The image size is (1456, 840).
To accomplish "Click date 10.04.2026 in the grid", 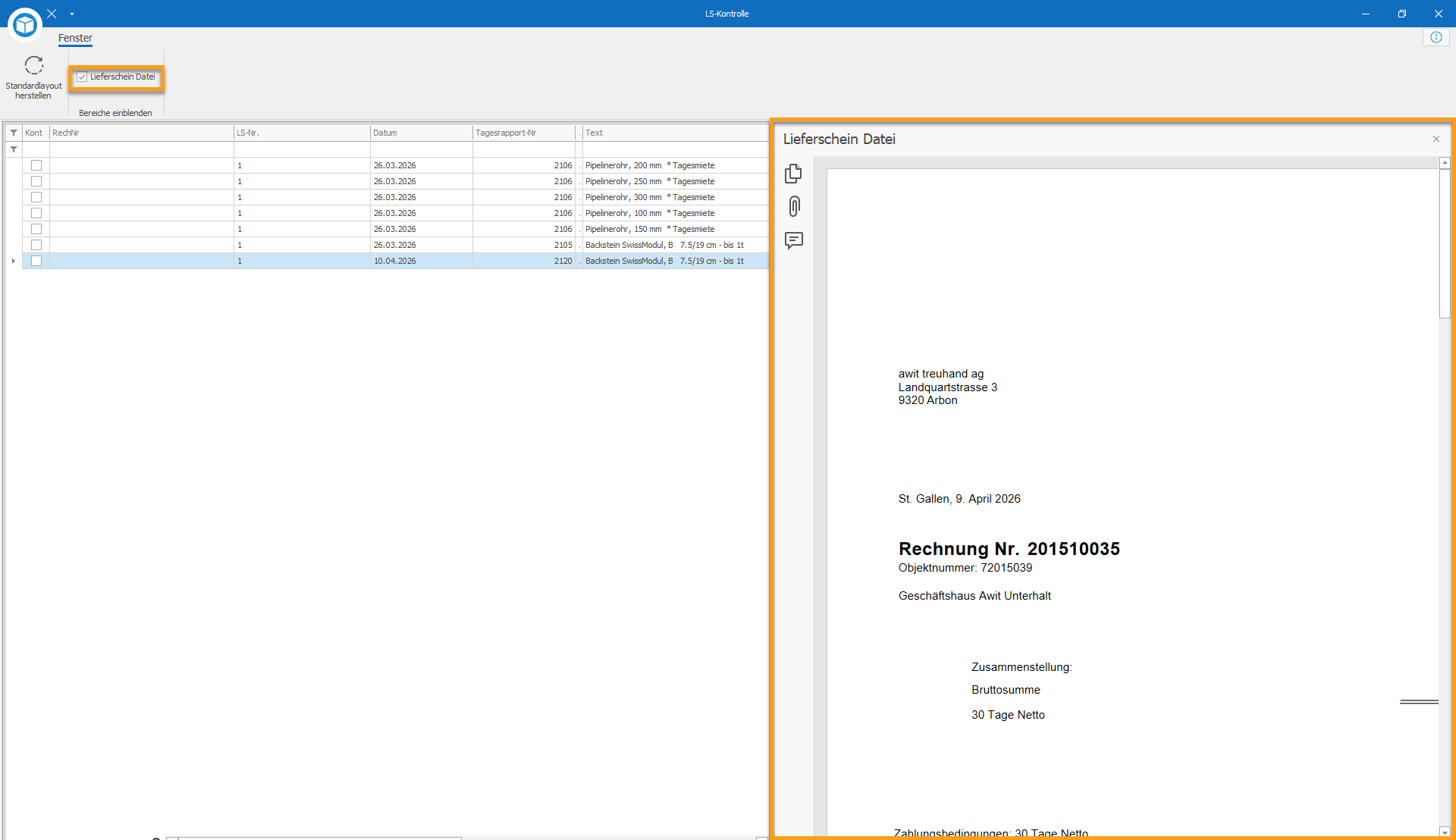I will tap(394, 261).
